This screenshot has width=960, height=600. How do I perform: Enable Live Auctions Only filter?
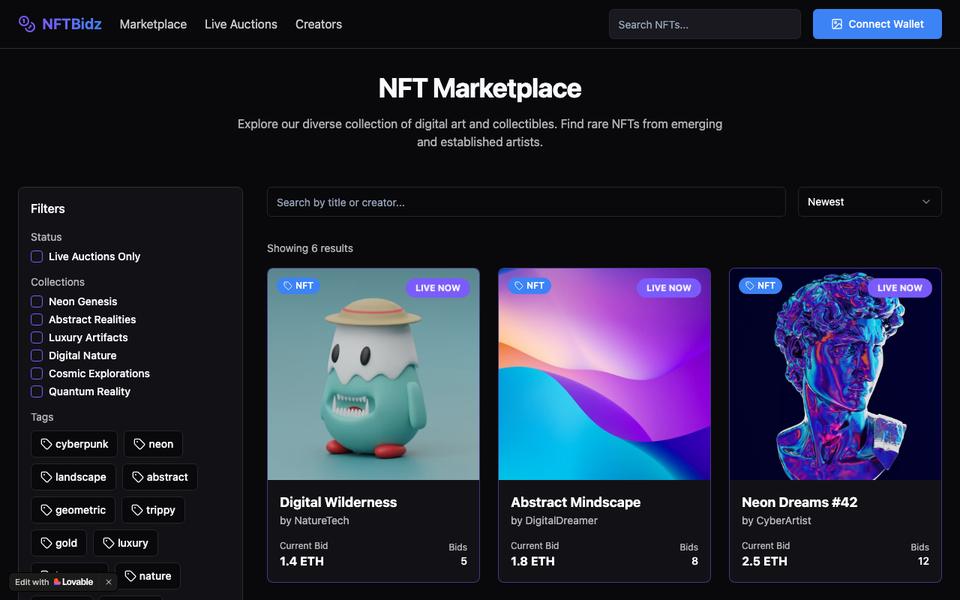[37, 257]
